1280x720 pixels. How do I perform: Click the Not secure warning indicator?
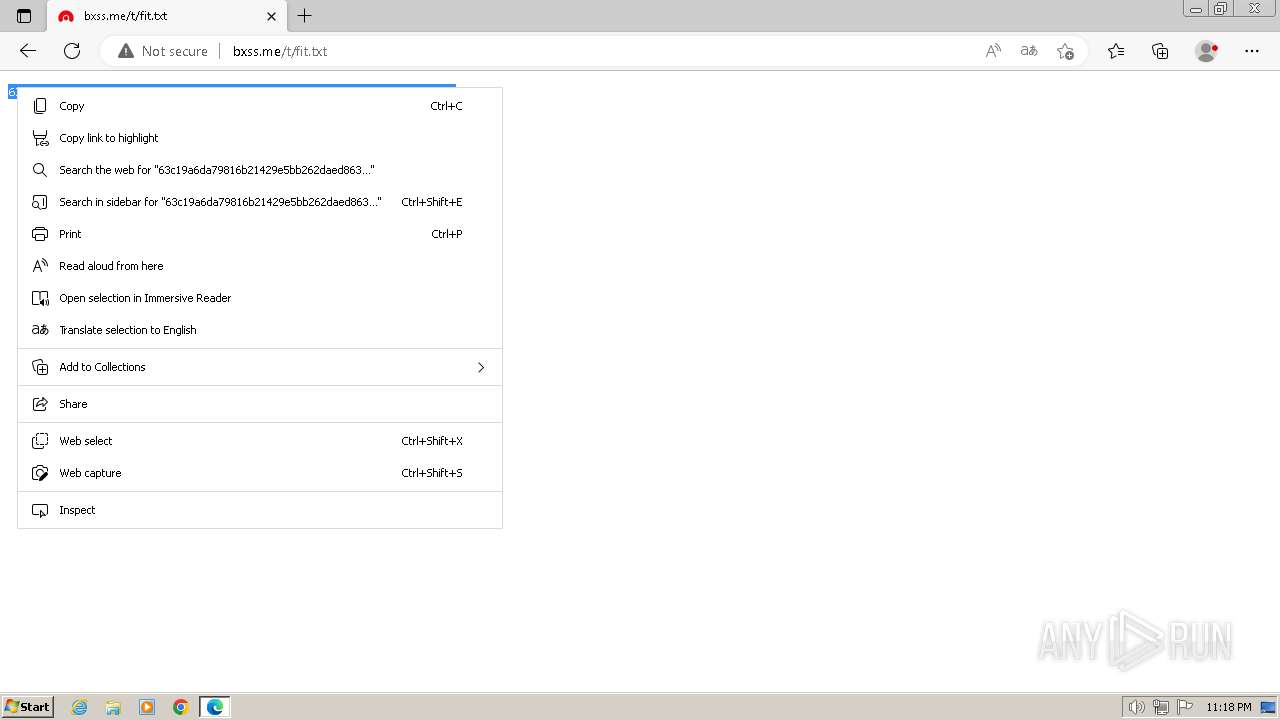[x=163, y=51]
